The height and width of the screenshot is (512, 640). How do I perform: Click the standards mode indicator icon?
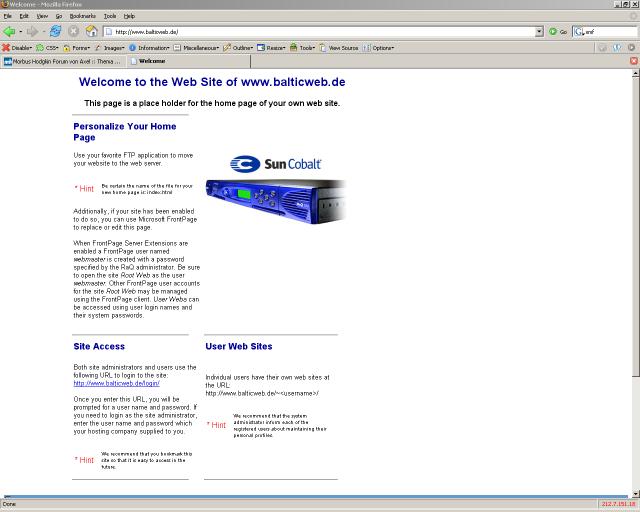click(602, 48)
